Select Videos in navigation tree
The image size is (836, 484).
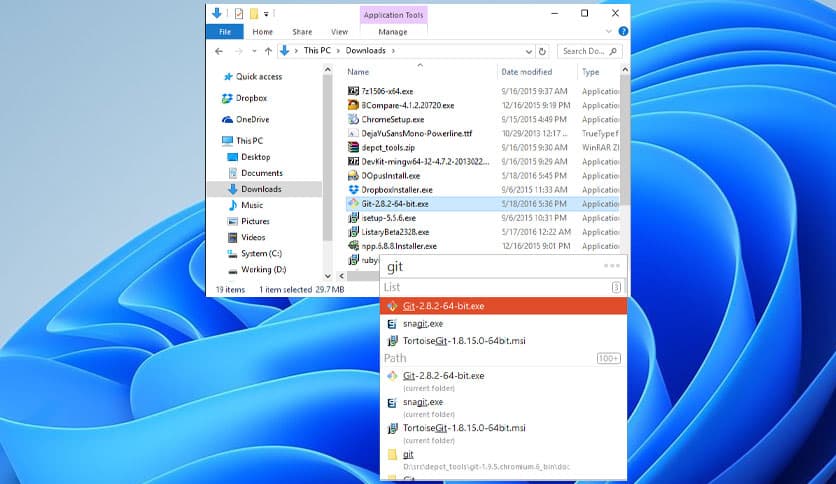253,237
